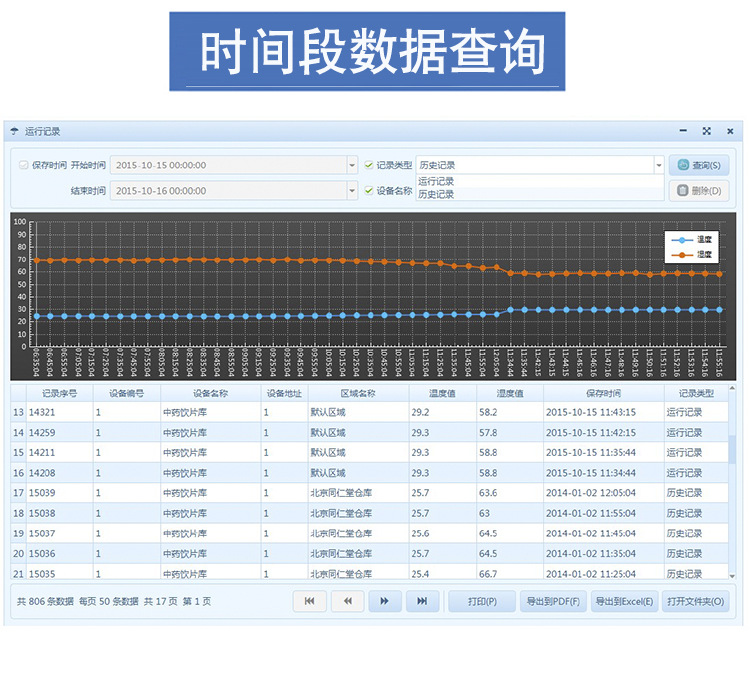Minimize the 运行记录 window
The height and width of the screenshot is (700, 750).
click(683, 131)
